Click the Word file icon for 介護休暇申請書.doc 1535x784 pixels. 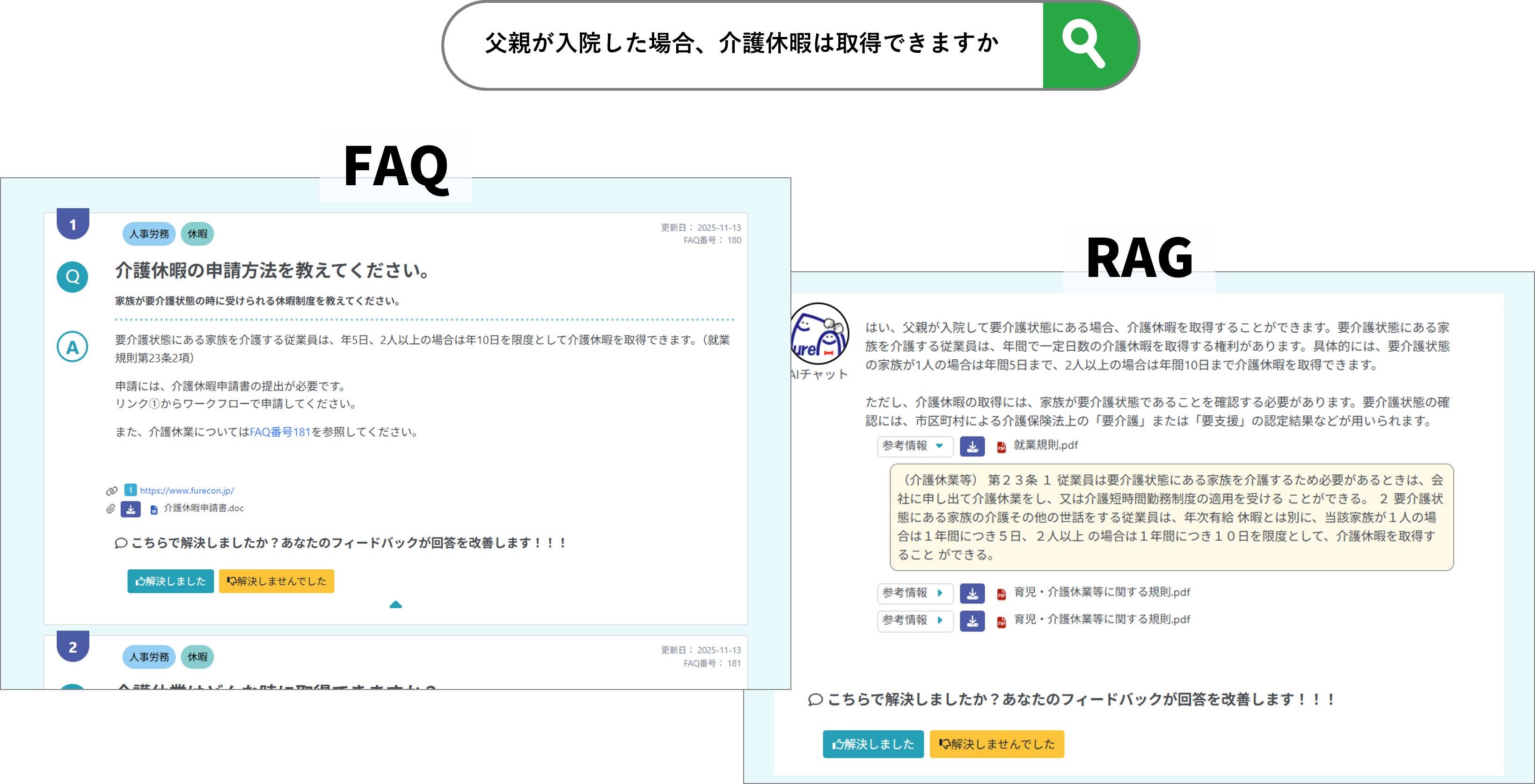[154, 509]
